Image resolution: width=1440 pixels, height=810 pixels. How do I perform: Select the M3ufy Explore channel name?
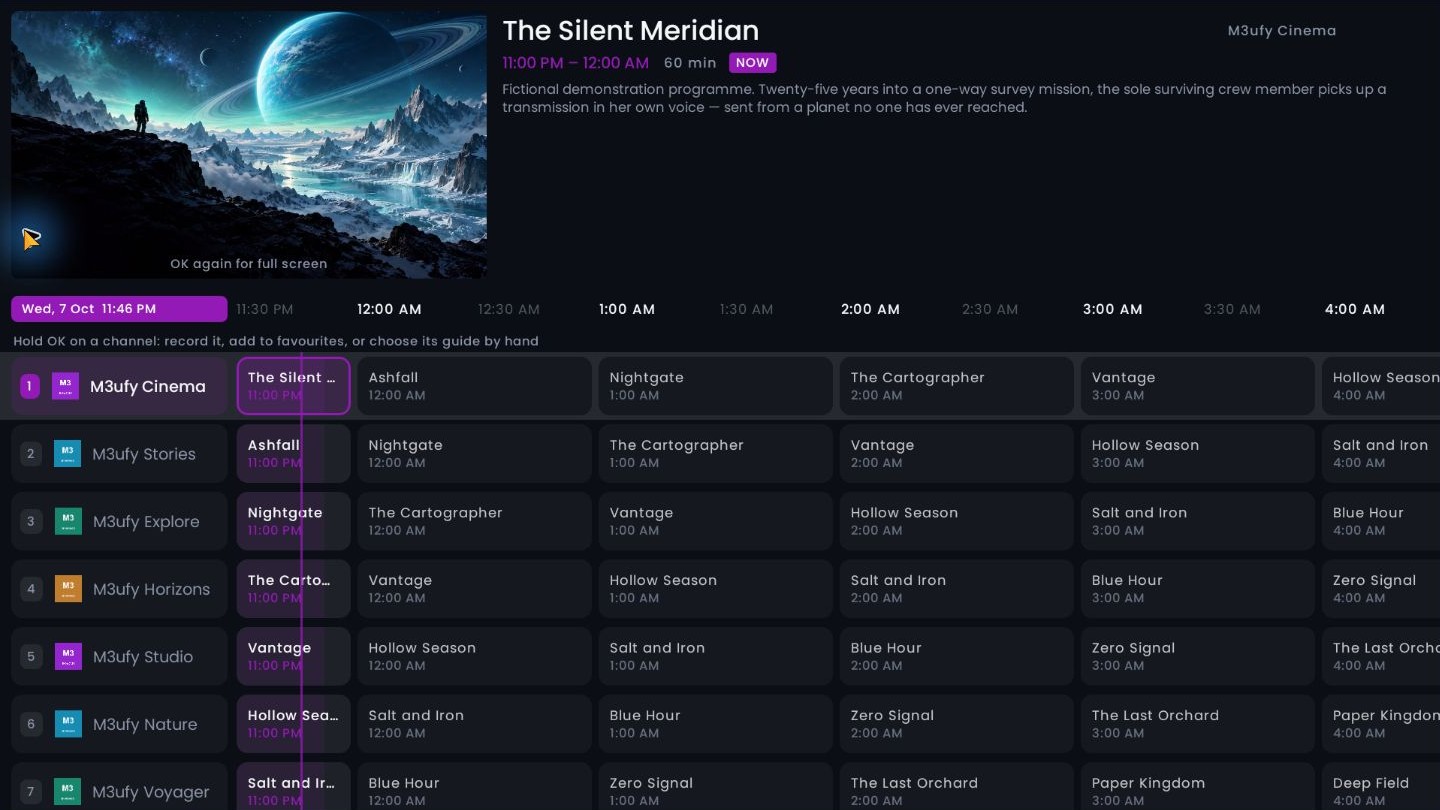146,521
